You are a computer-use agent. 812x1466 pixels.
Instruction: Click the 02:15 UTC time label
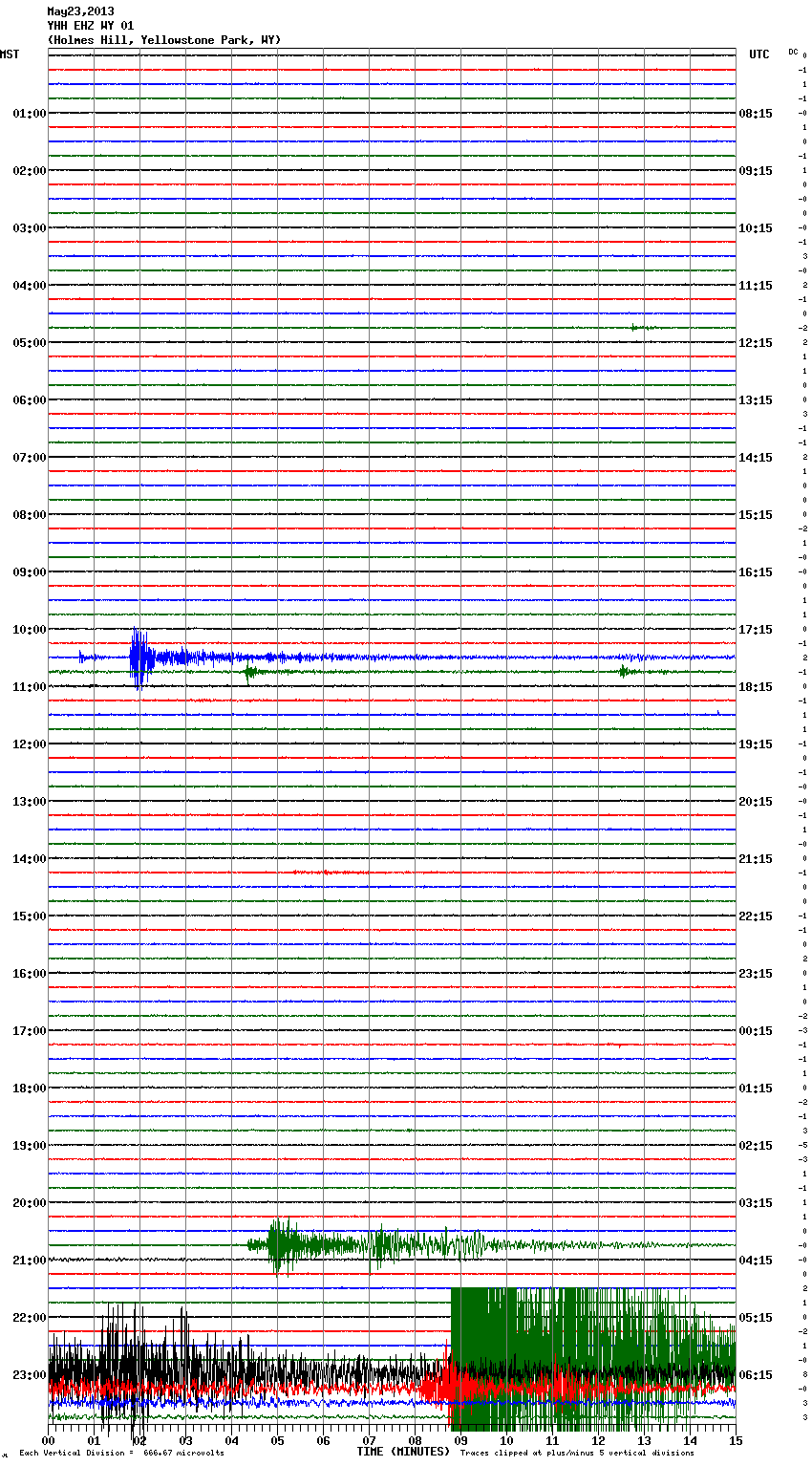(x=756, y=1146)
